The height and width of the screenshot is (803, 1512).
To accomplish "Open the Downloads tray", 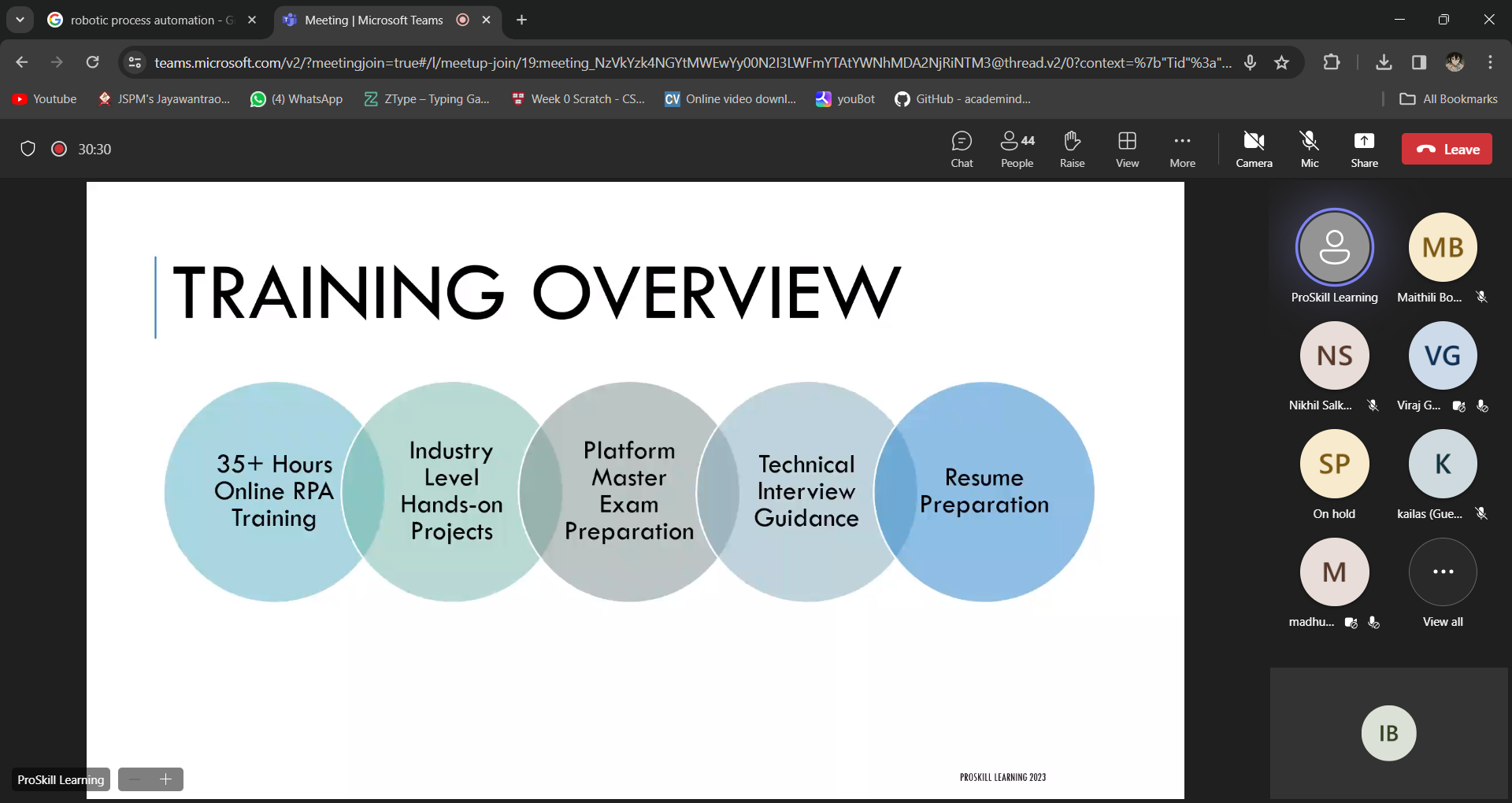I will (1384, 62).
